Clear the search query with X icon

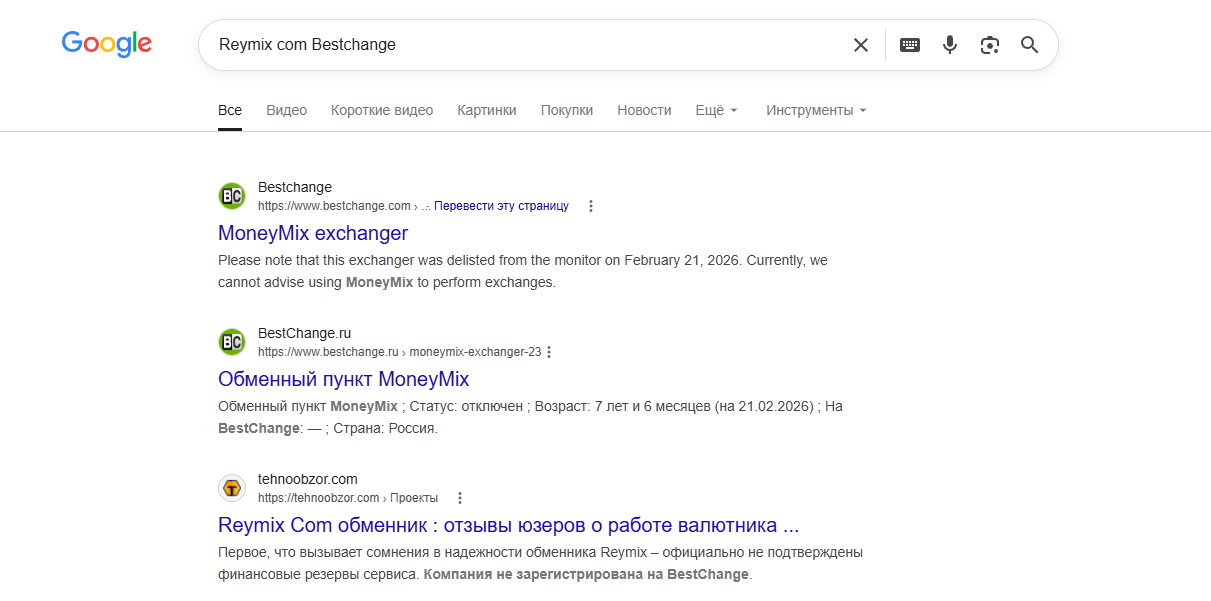pyautogui.click(x=861, y=45)
